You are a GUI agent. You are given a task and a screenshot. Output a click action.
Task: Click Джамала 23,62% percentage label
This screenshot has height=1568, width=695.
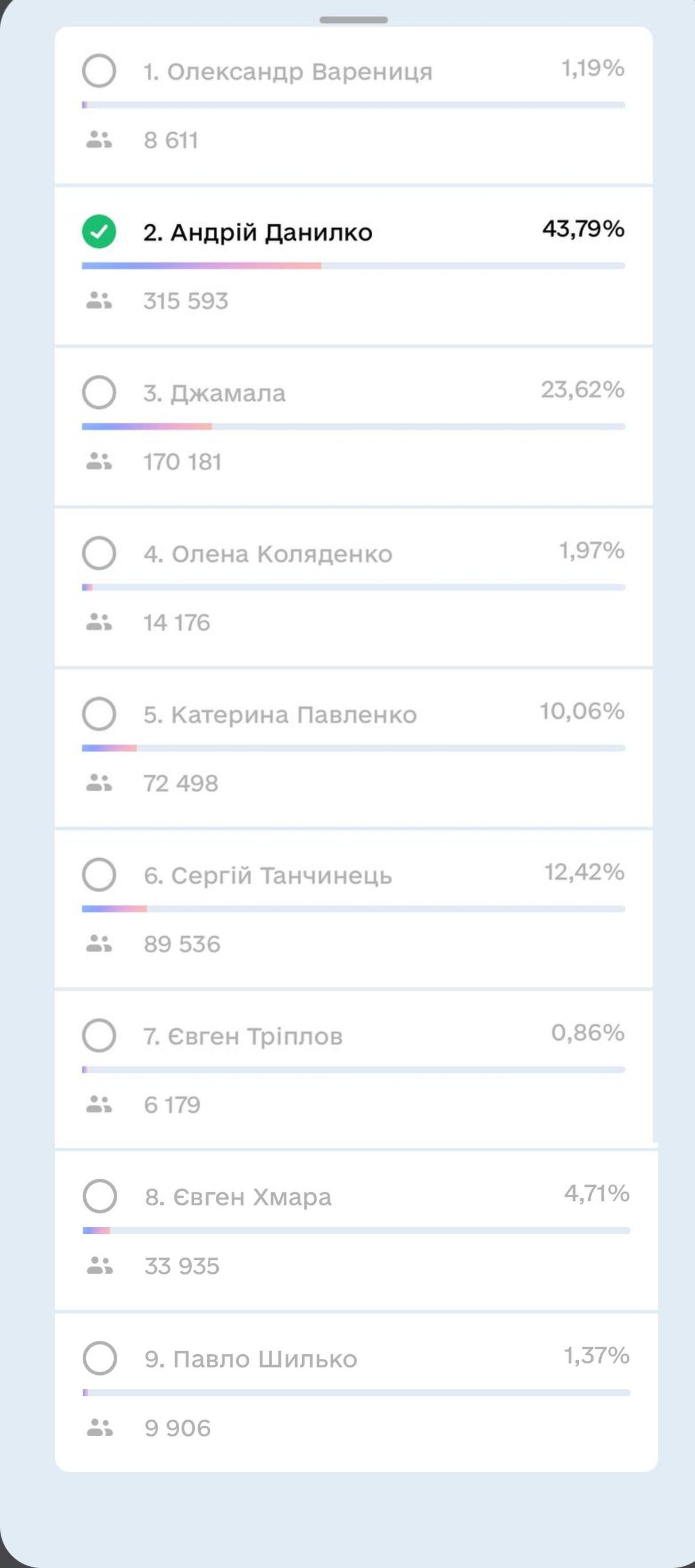pos(582,390)
